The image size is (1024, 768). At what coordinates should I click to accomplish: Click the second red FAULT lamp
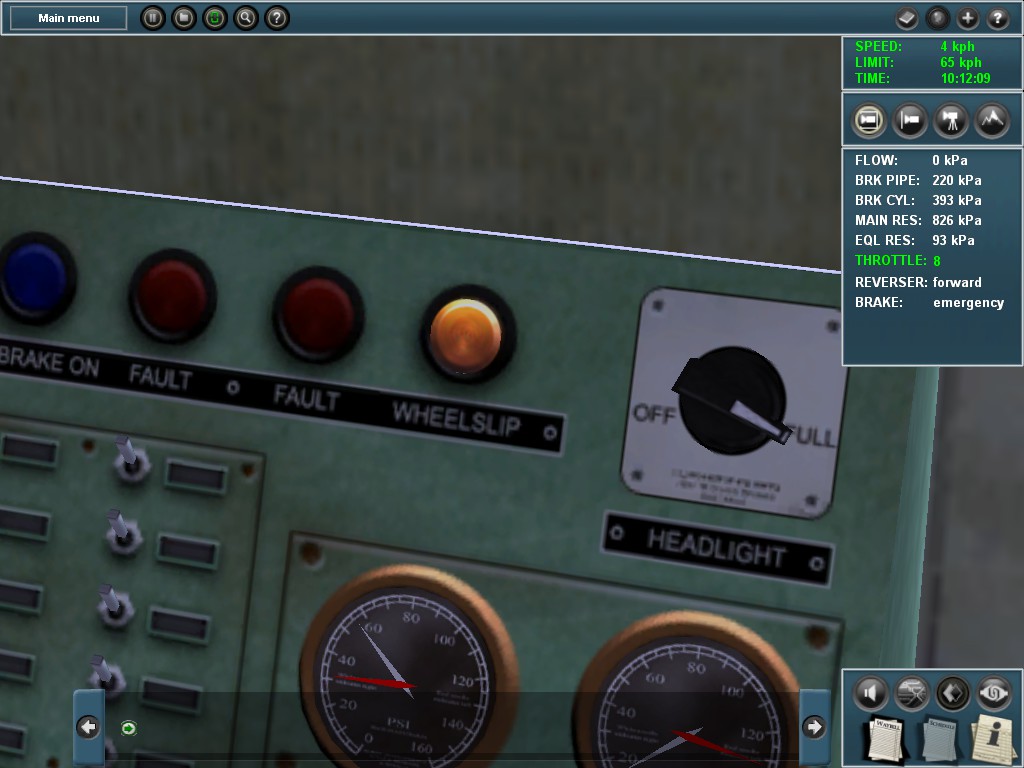[318, 314]
